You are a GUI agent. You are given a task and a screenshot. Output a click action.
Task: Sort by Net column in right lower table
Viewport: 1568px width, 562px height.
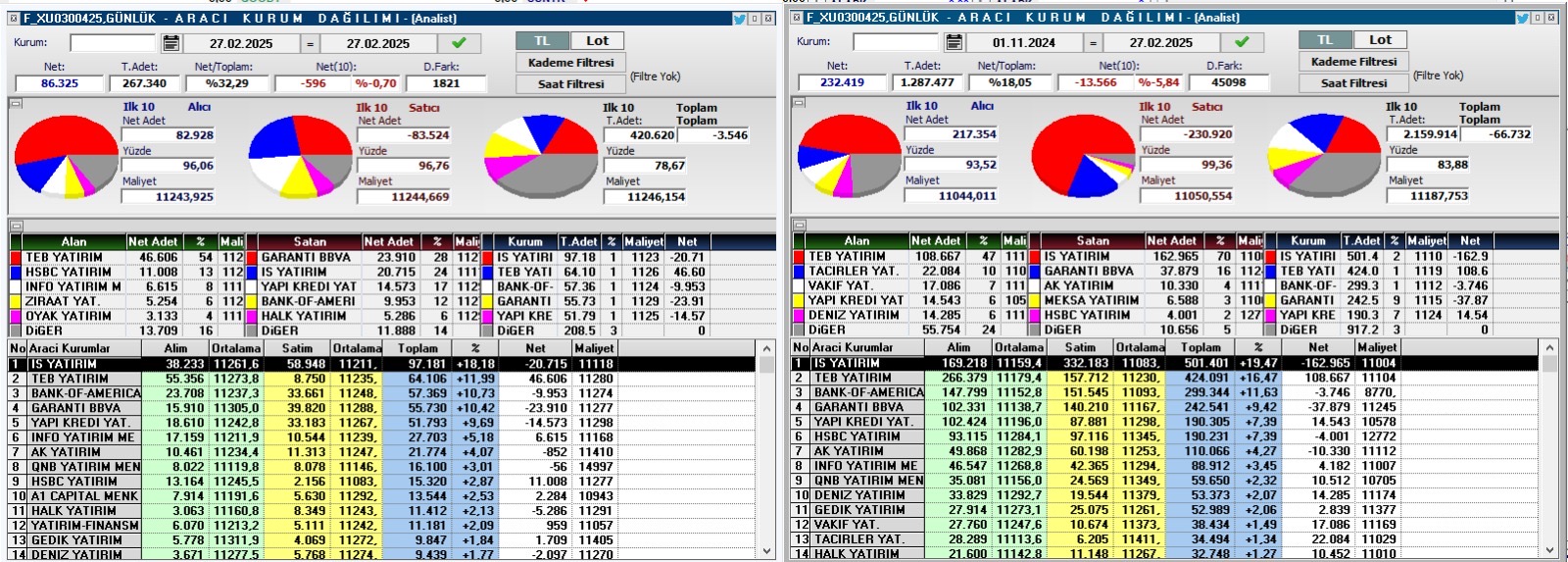coord(1319,347)
